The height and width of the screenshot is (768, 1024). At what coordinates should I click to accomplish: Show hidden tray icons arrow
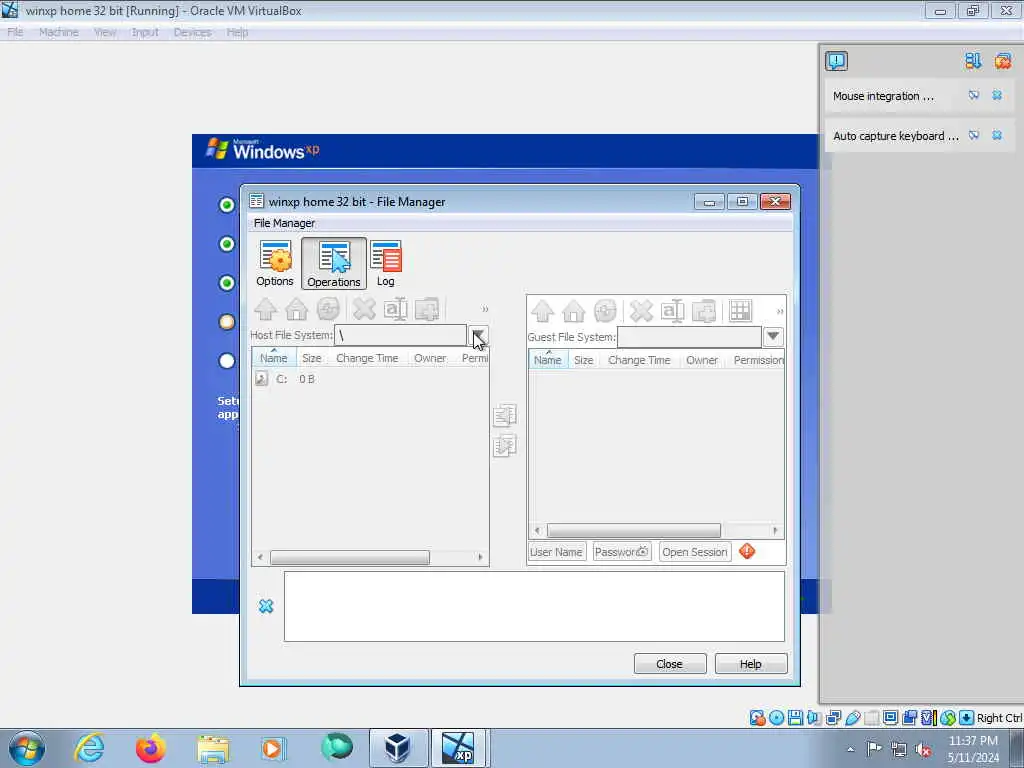(x=850, y=749)
